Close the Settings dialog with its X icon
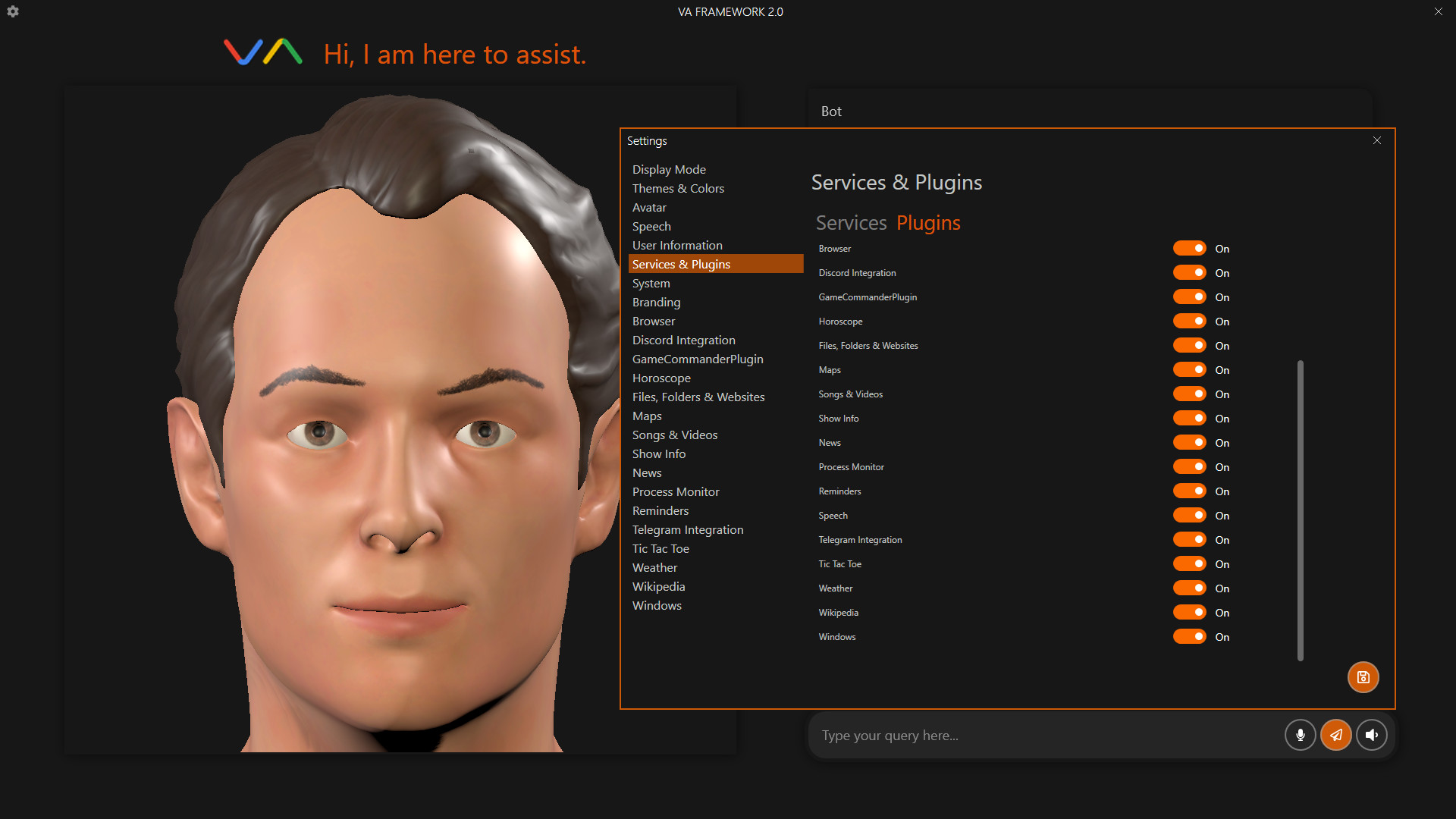The image size is (1456, 819). [1377, 140]
